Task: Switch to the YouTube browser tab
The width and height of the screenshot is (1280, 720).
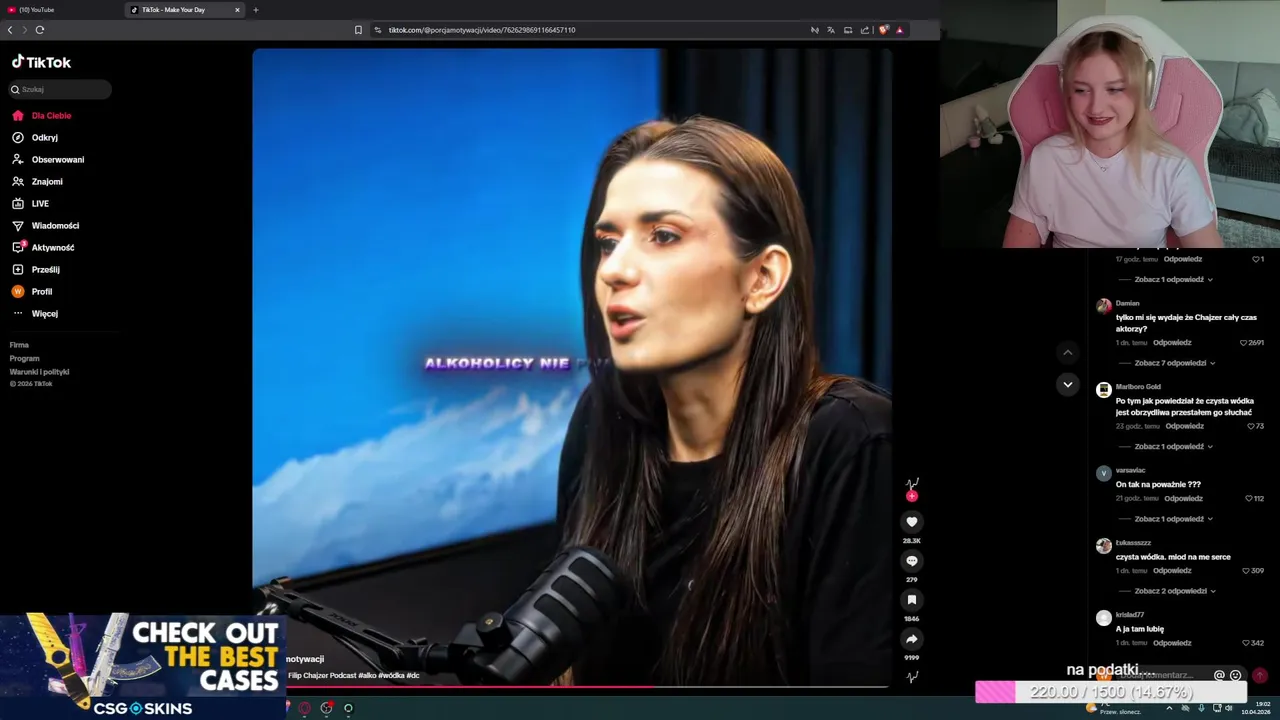Action: click(62, 10)
